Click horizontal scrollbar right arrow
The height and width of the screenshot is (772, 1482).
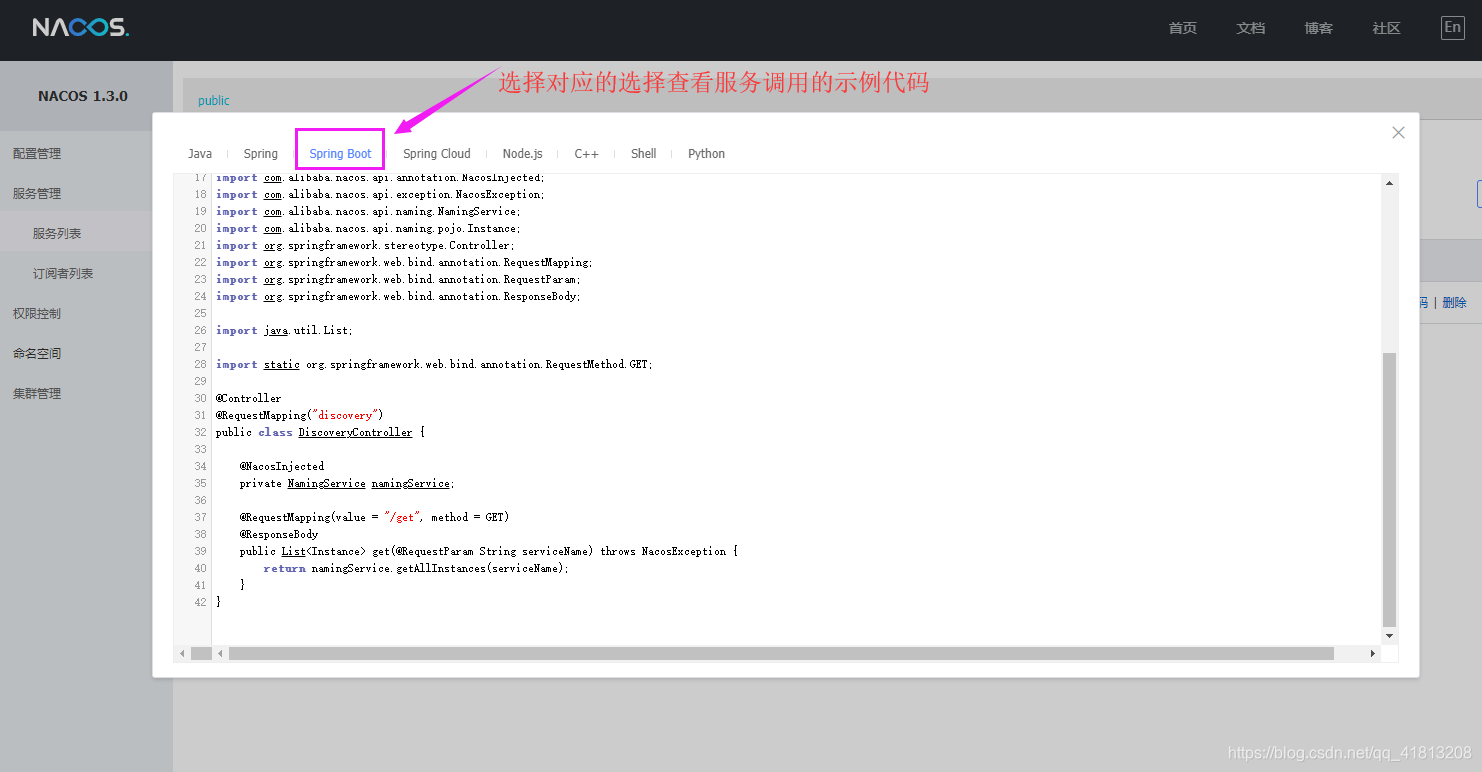pyautogui.click(x=1373, y=653)
